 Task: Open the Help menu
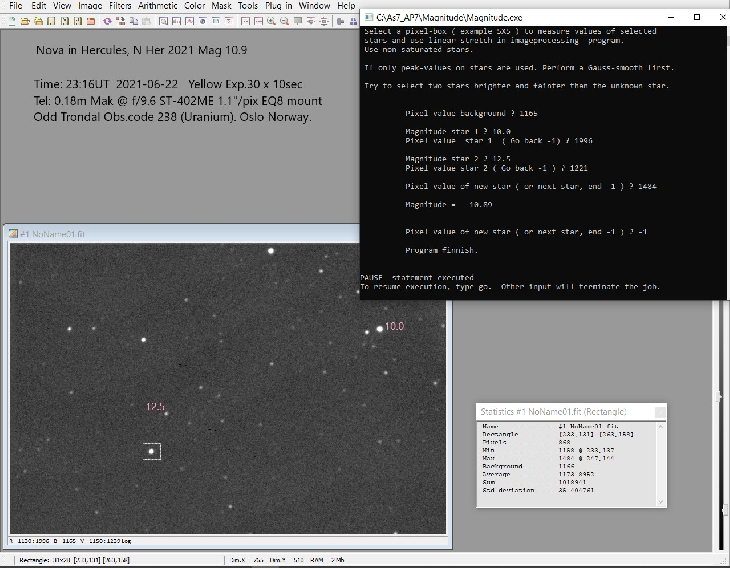pos(346,6)
